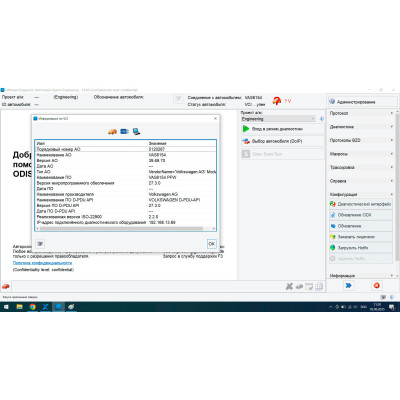Click the status bar info icon at bottom right
This screenshot has height=400, width=400.
coord(392,297)
